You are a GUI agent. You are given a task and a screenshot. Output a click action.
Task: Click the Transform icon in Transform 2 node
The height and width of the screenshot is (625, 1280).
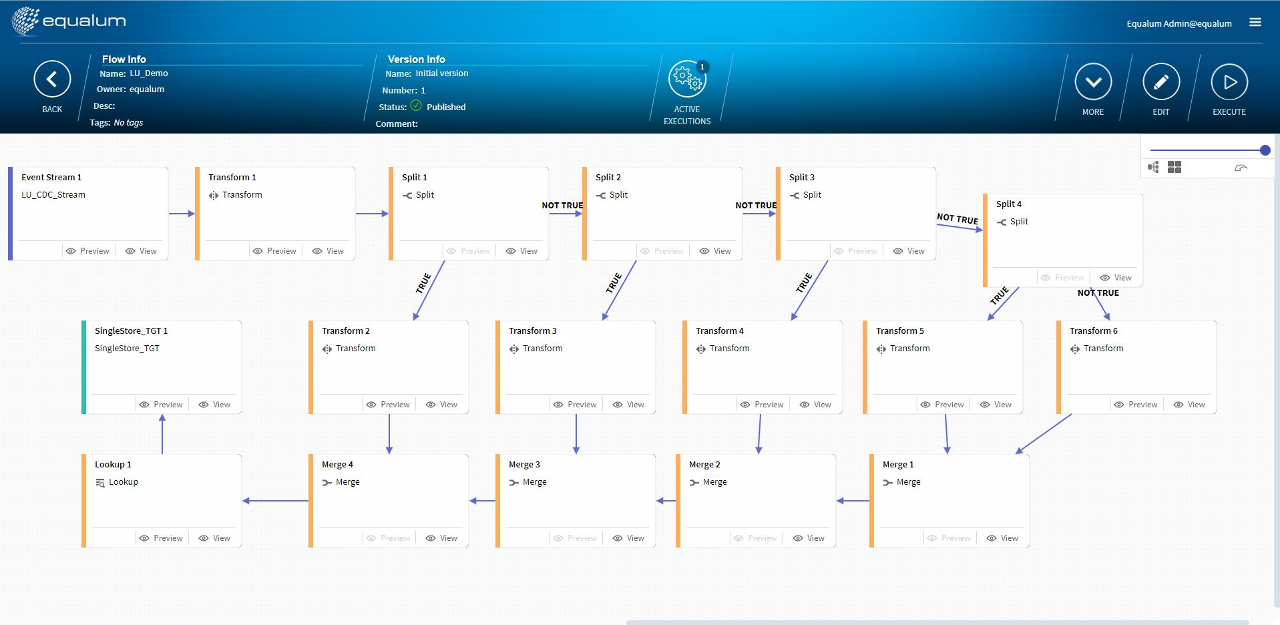click(327, 348)
